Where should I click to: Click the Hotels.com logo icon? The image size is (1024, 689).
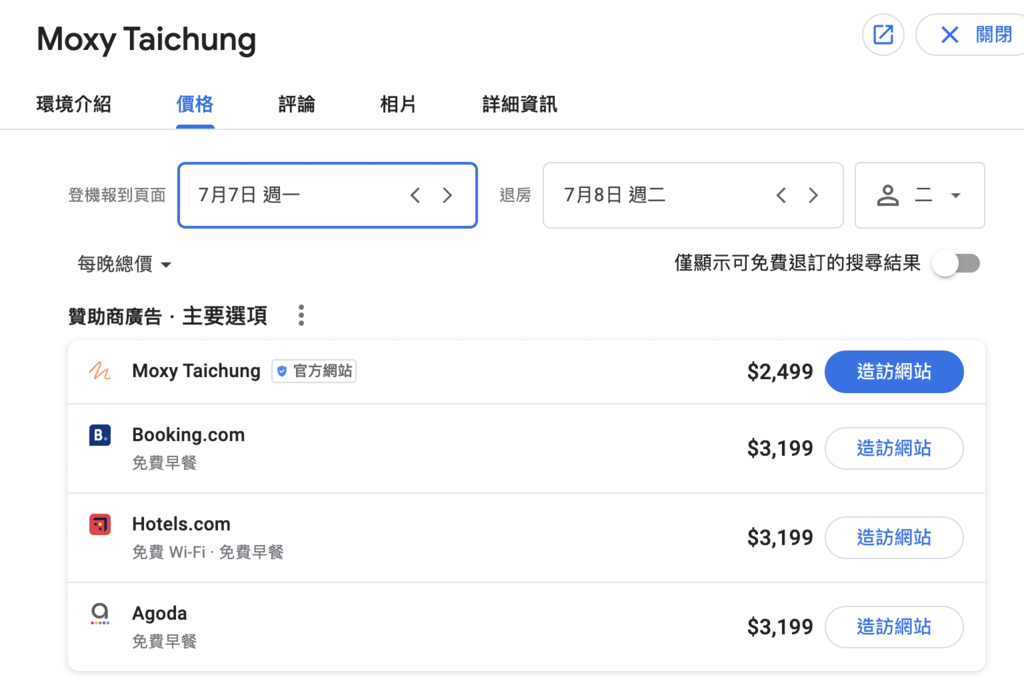pos(100,524)
